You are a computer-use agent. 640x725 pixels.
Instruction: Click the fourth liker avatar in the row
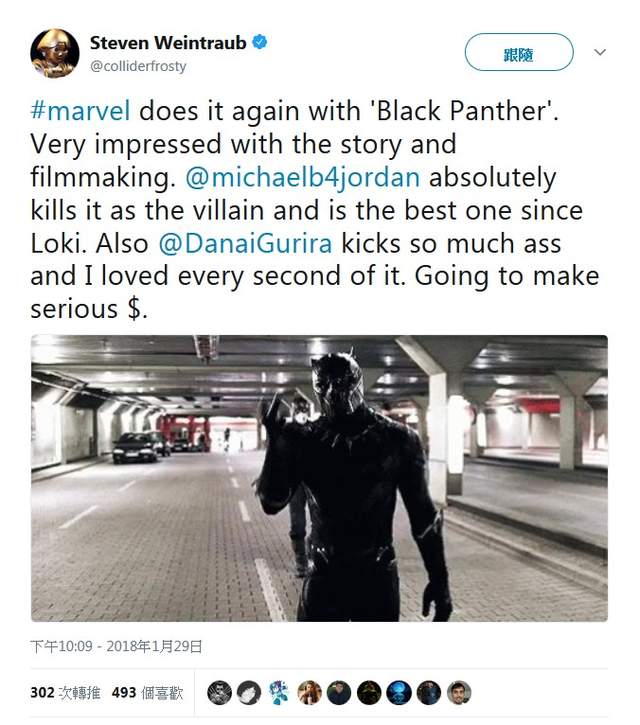[x=309, y=692]
